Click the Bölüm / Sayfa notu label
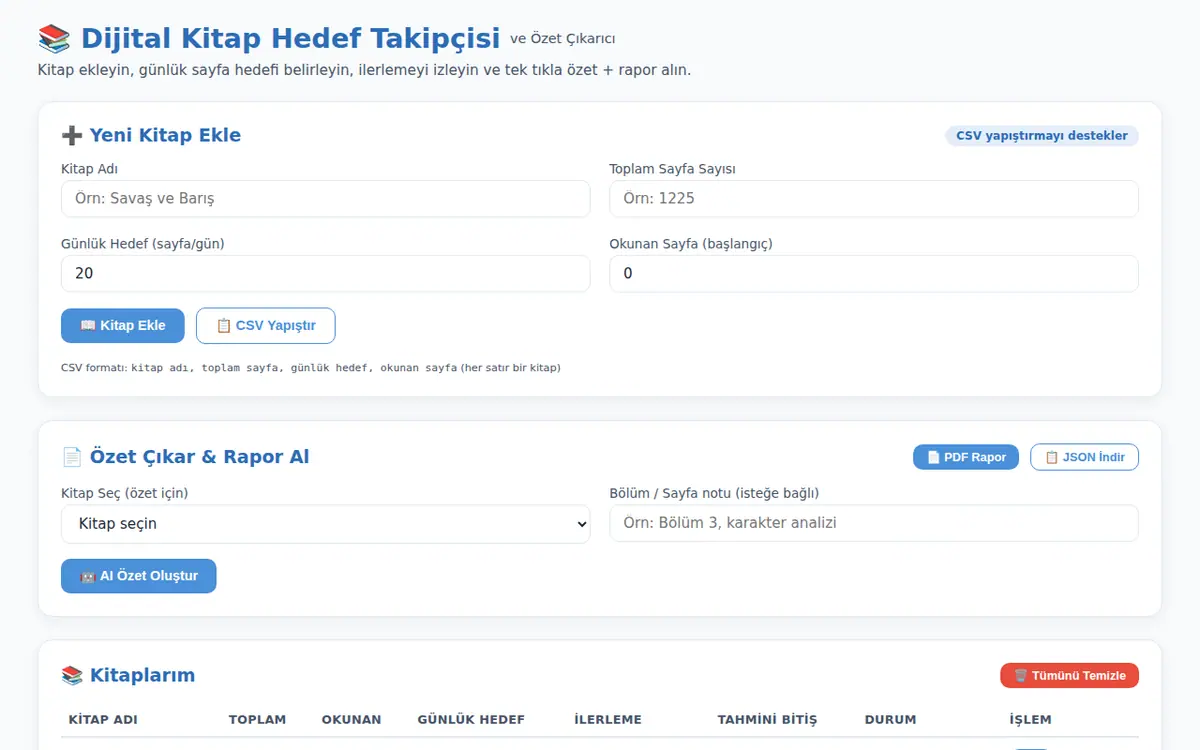Viewport: 1200px width, 750px height. click(x=714, y=493)
